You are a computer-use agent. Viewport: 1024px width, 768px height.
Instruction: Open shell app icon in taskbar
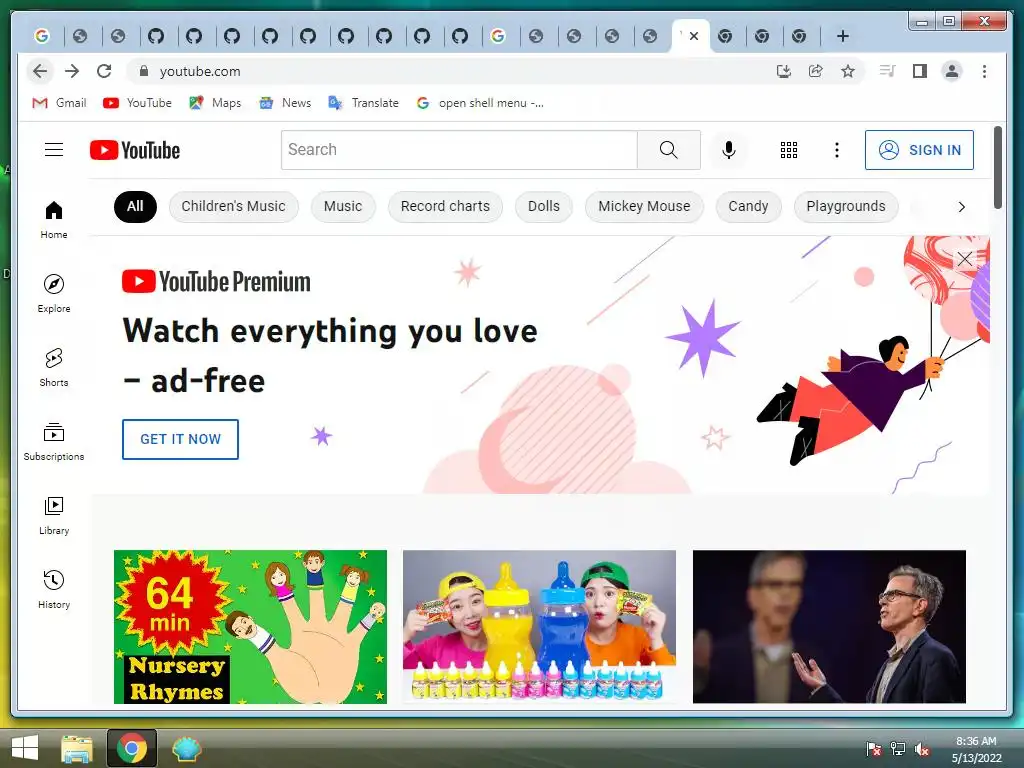point(186,748)
